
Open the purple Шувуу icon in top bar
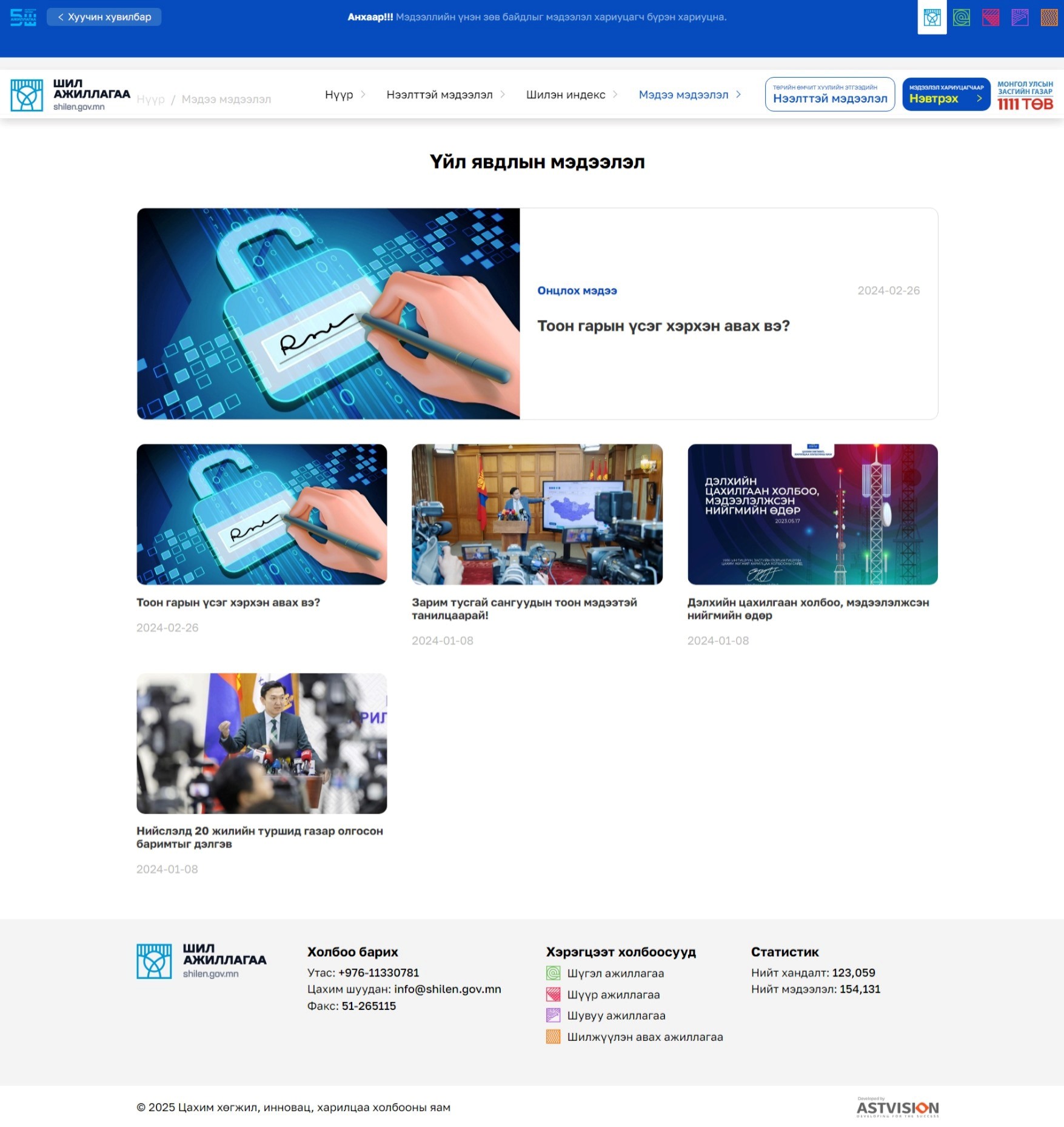click(1020, 18)
